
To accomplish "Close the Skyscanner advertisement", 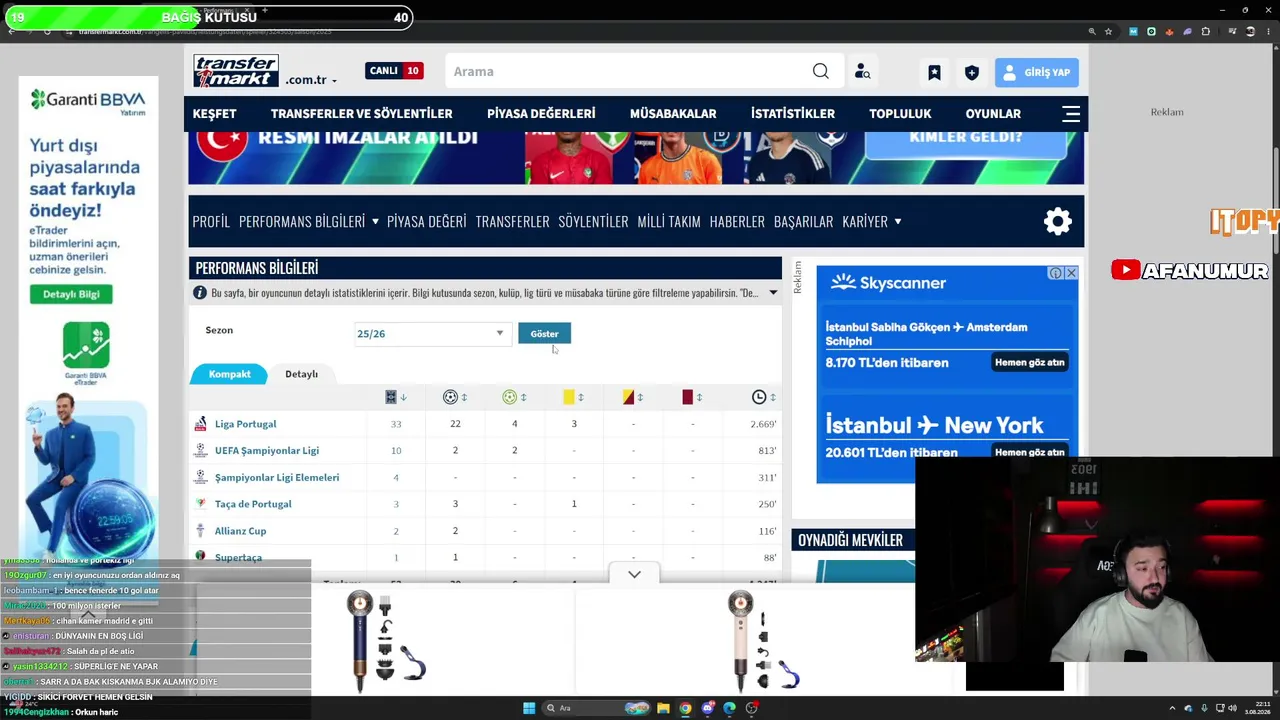I will pos(1071,273).
